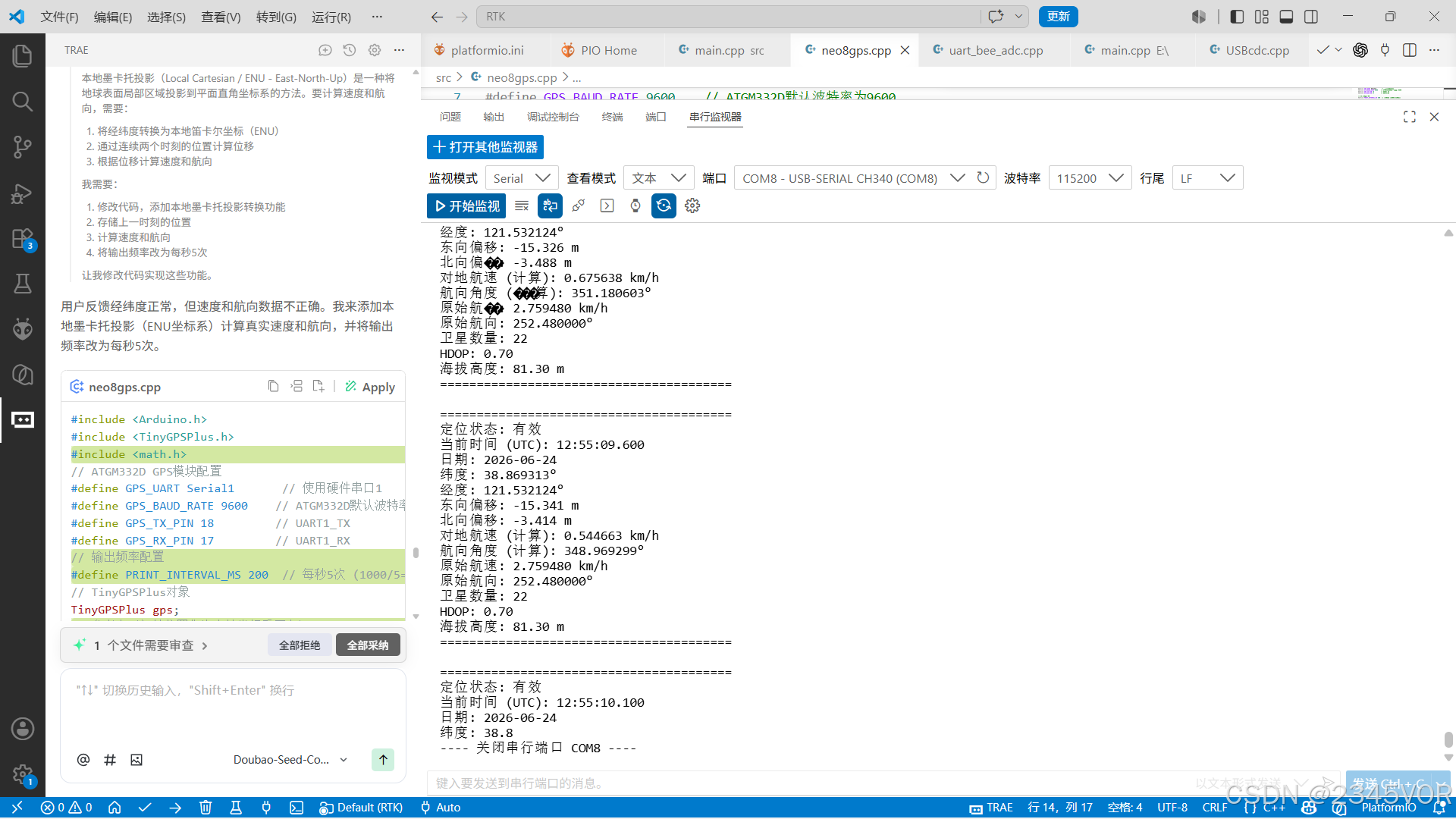Open the Run and Debug view
The width and height of the screenshot is (1456, 819).
click(x=23, y=193)
